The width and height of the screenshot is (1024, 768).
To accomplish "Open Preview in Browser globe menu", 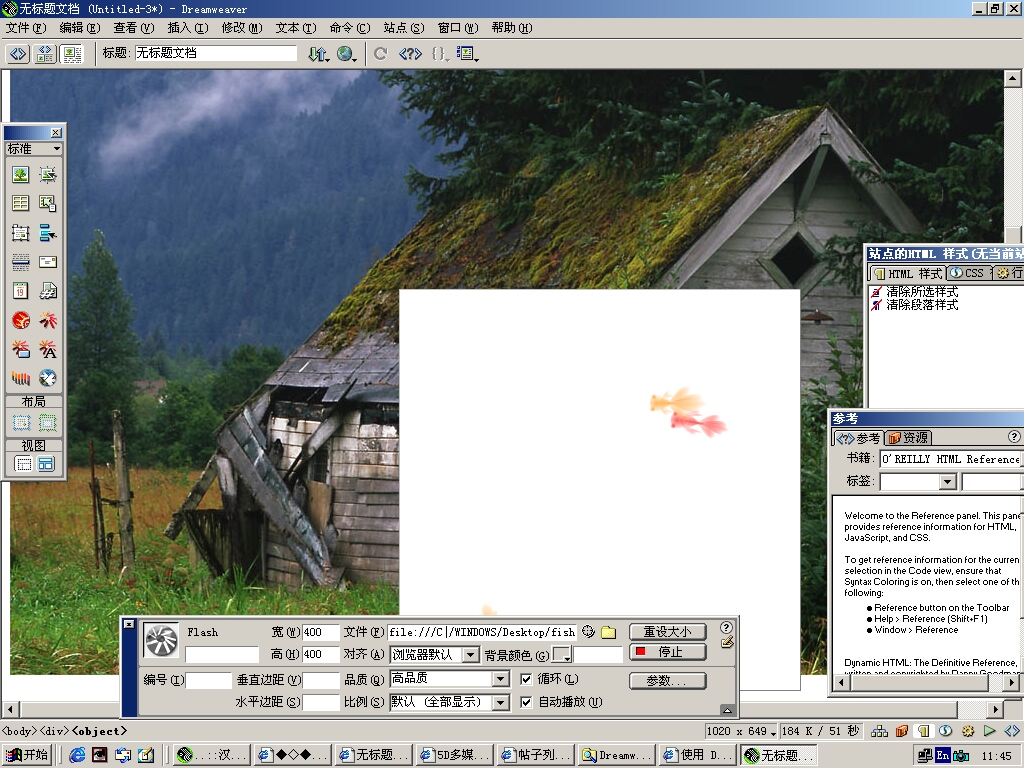I will click(x=346, y=54).
